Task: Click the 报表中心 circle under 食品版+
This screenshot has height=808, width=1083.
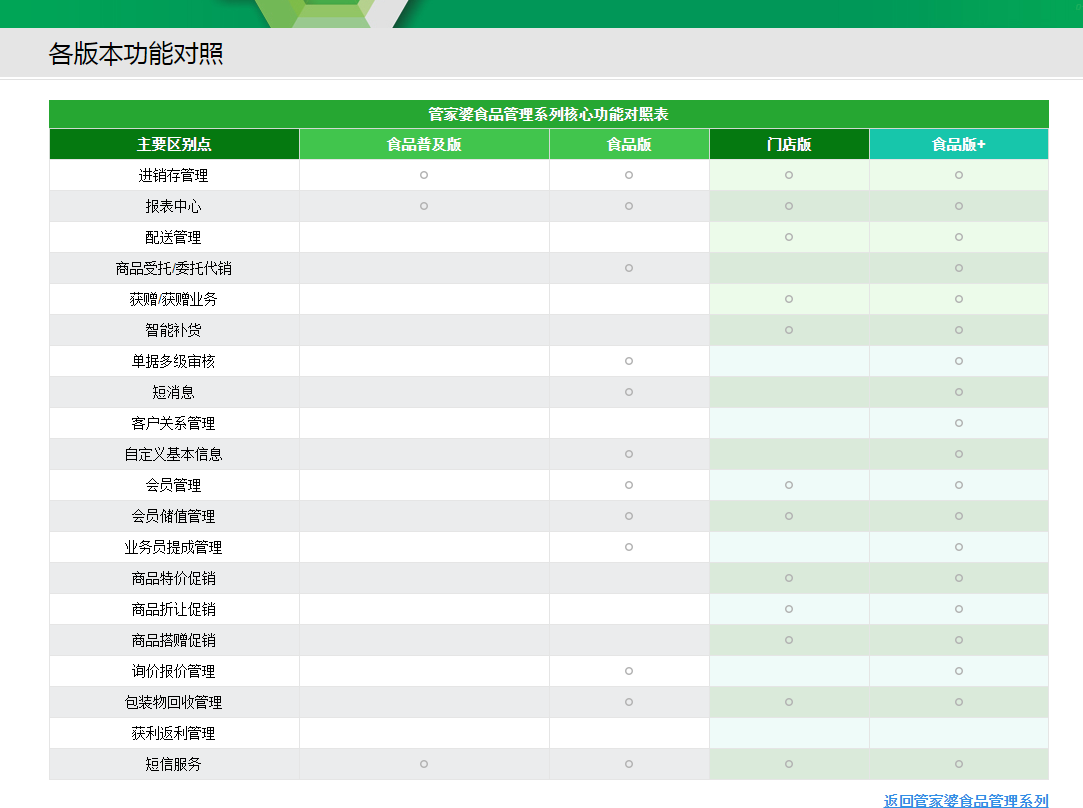Action: point(958,206)
